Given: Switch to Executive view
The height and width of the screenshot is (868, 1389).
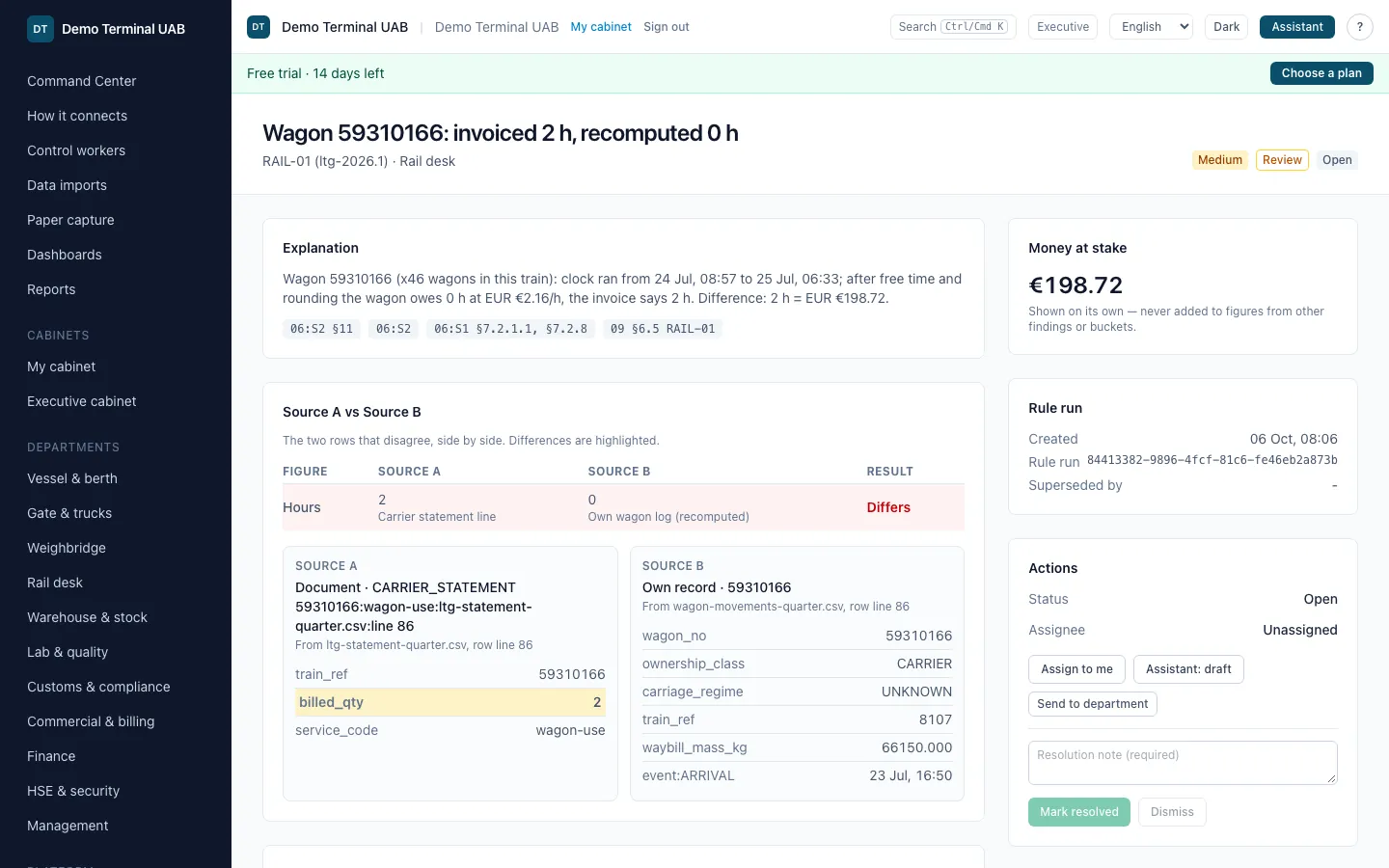Looking at the screenshot, I should pos(1063,27).
